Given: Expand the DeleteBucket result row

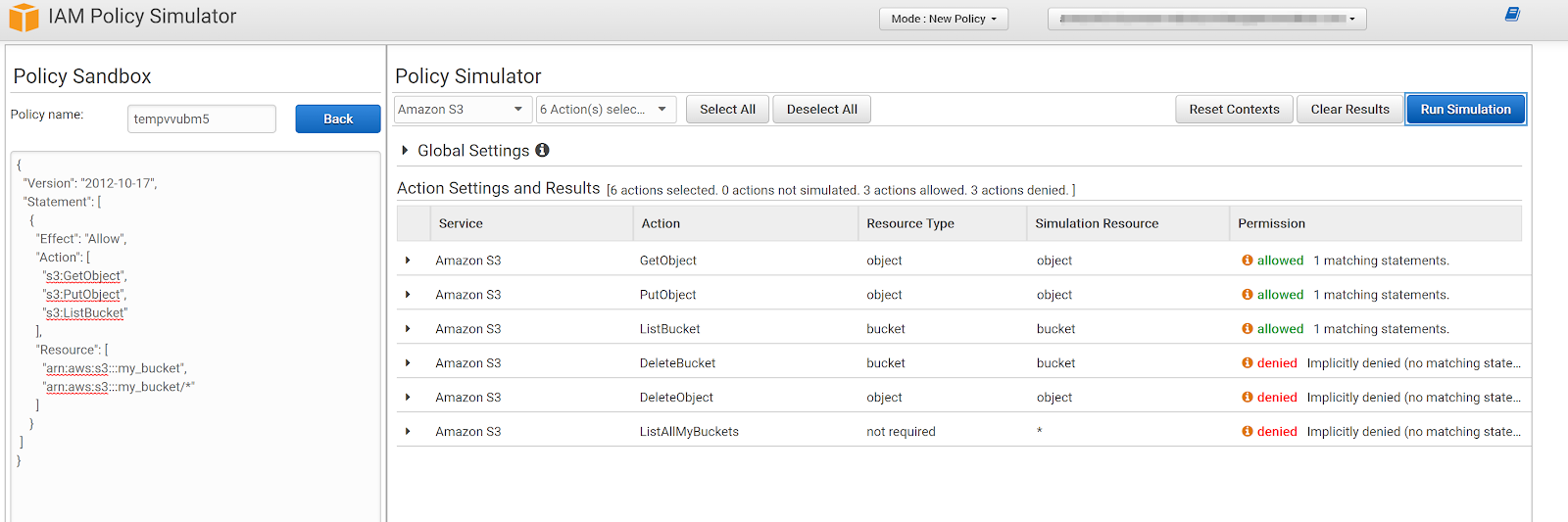Looking at the screenshot, I should click(408, 363).
